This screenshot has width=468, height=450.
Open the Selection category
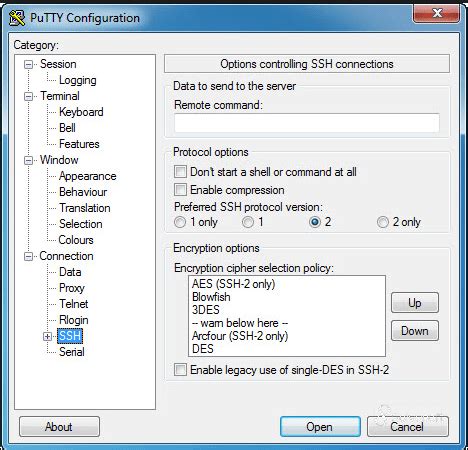[81, 224]
